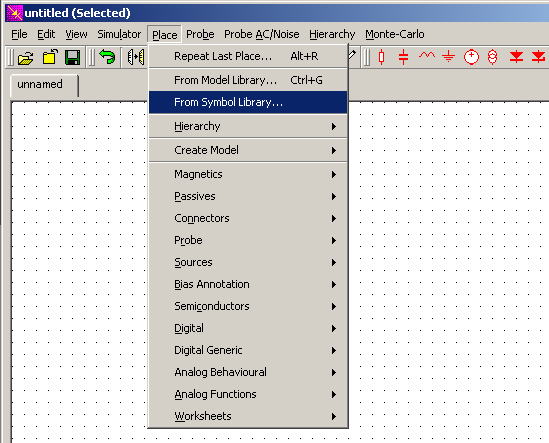The width and height of the screenshot is (549, 443).
Task: Open the Simulator menu
Action: click(119, 34)
